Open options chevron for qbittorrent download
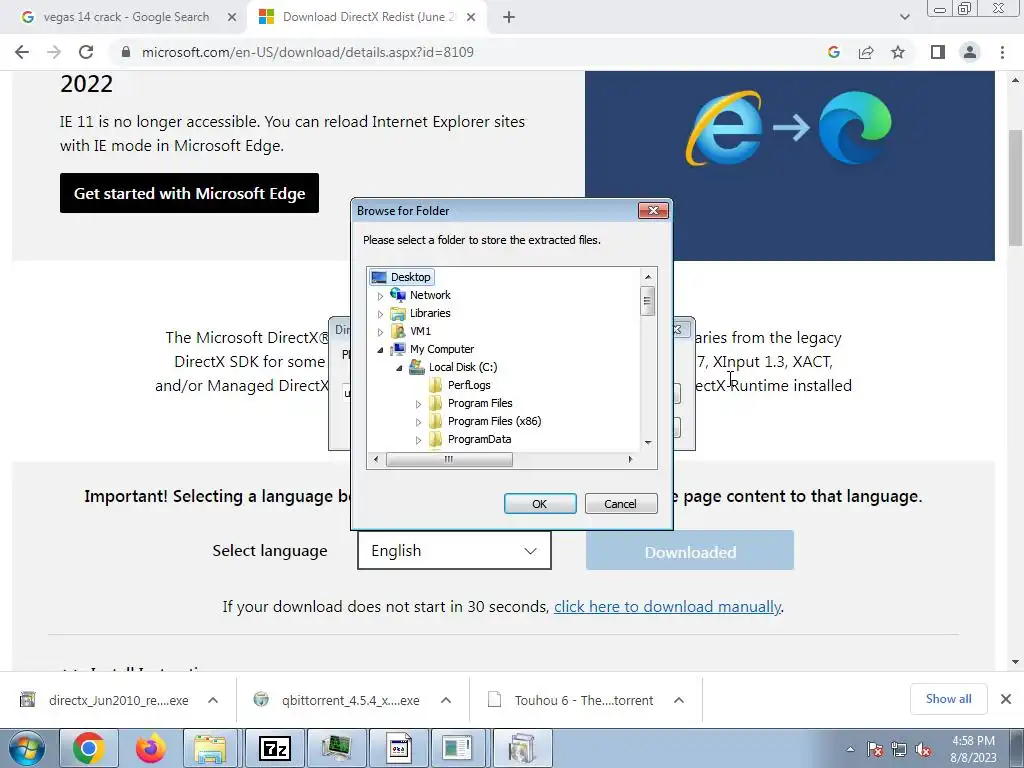Screen dimensions: 1024x768 [x=446, y=700]
